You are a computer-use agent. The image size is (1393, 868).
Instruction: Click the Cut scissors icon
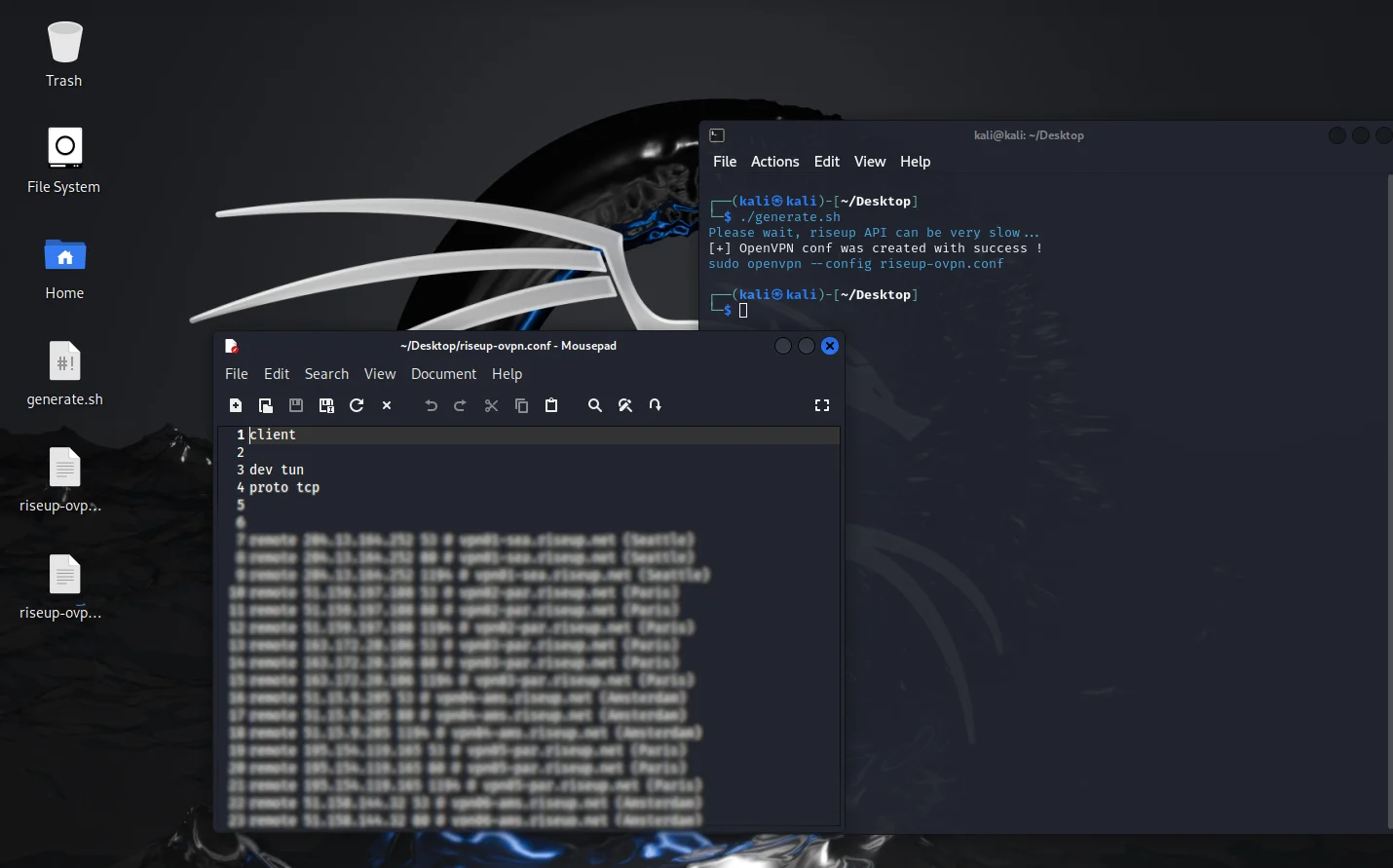pos(492,405)
